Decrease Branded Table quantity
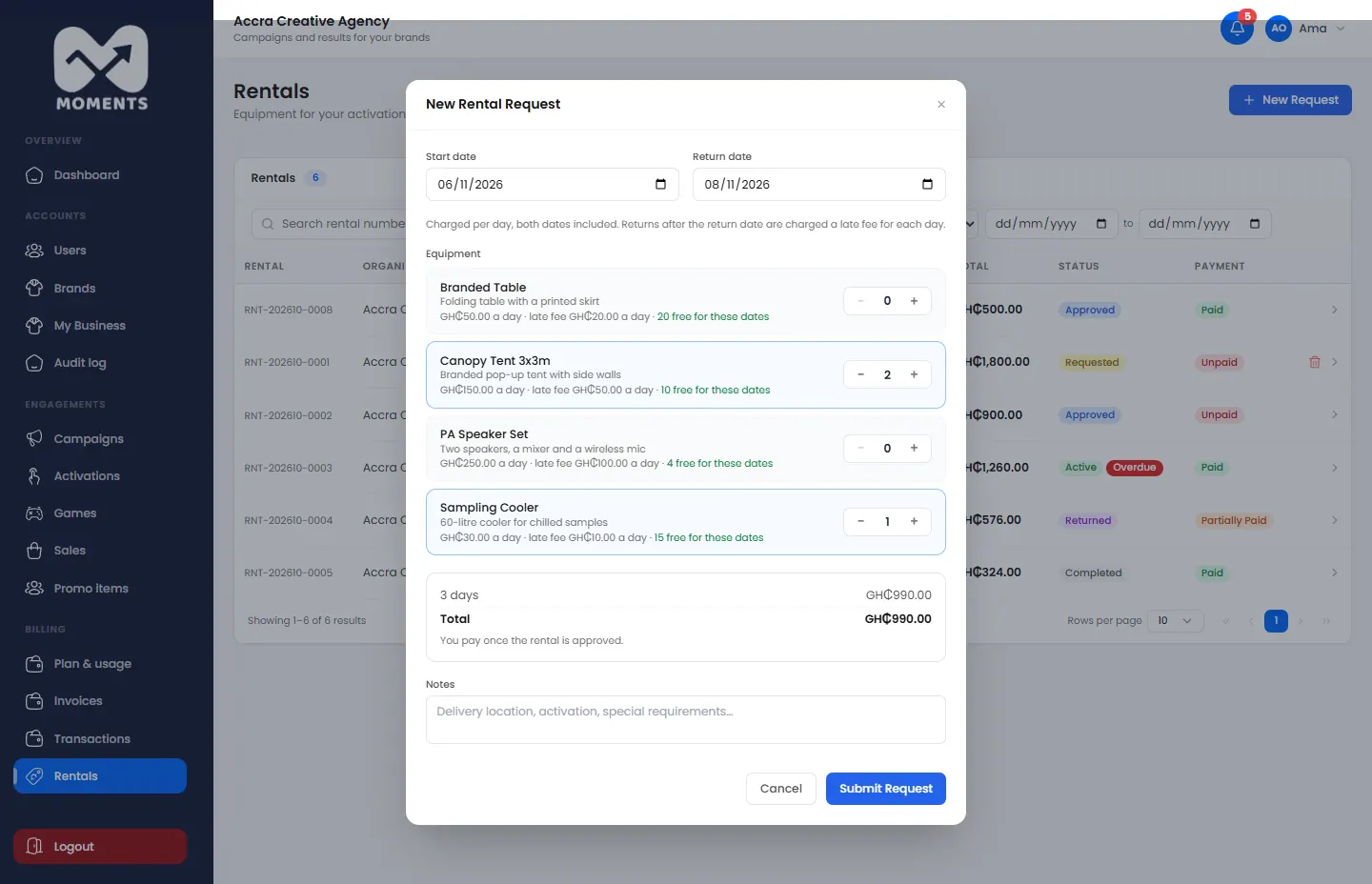This screenshot has width=1372, height=884. pyautogui.click(x=860, y=301)
